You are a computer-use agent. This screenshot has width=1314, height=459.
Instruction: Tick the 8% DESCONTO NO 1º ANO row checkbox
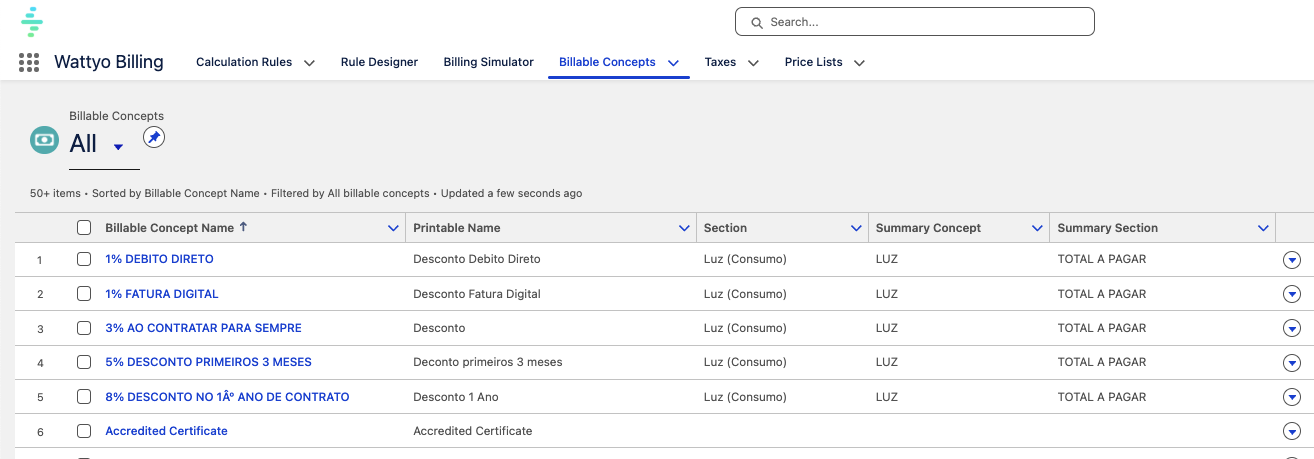click(84, 397)
